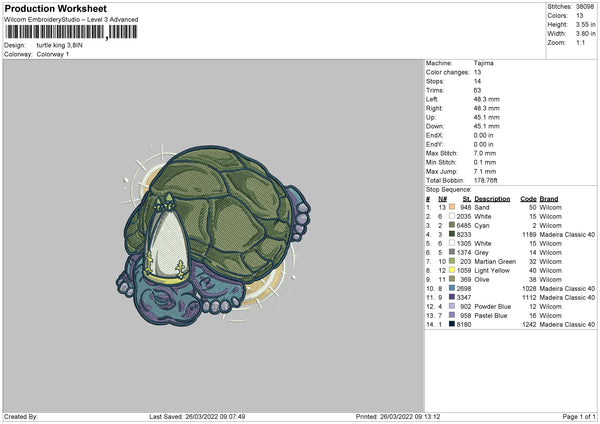Click the turtle king embroidery design preview

tap(214, 235)
